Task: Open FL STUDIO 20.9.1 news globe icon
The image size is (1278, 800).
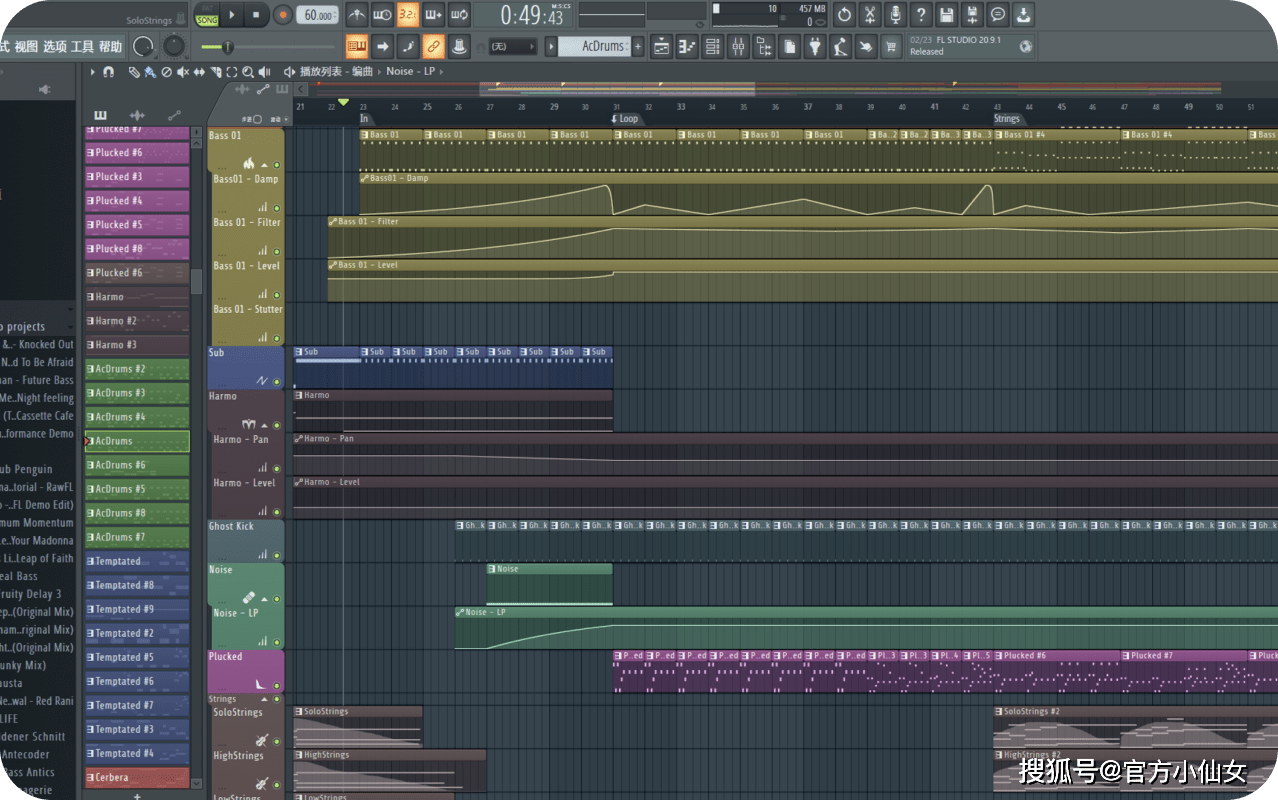Action: click(1025, 46)
